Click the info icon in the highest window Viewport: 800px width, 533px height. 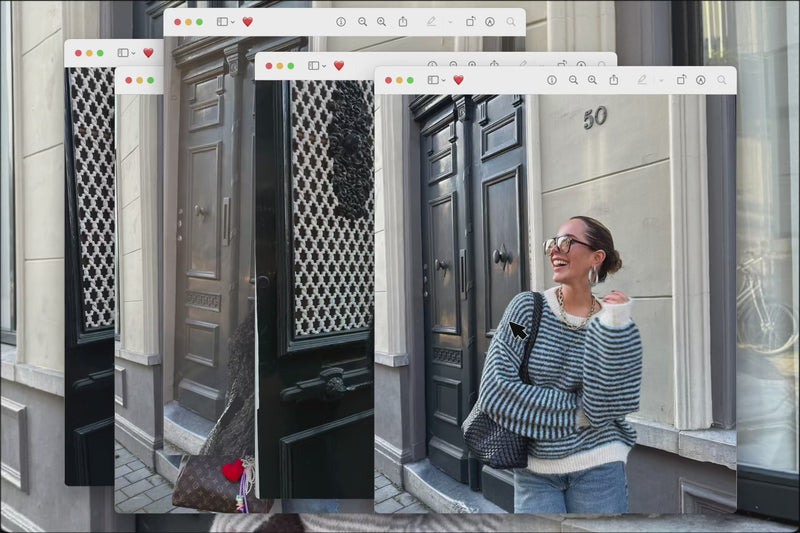340,21
